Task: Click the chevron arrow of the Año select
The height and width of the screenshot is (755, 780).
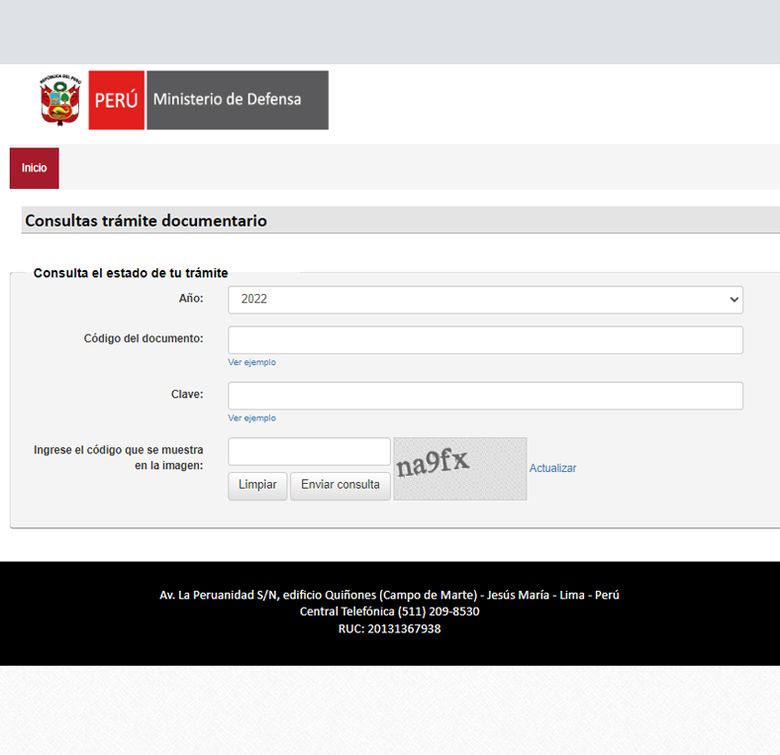Action: (x=734, y=299)
